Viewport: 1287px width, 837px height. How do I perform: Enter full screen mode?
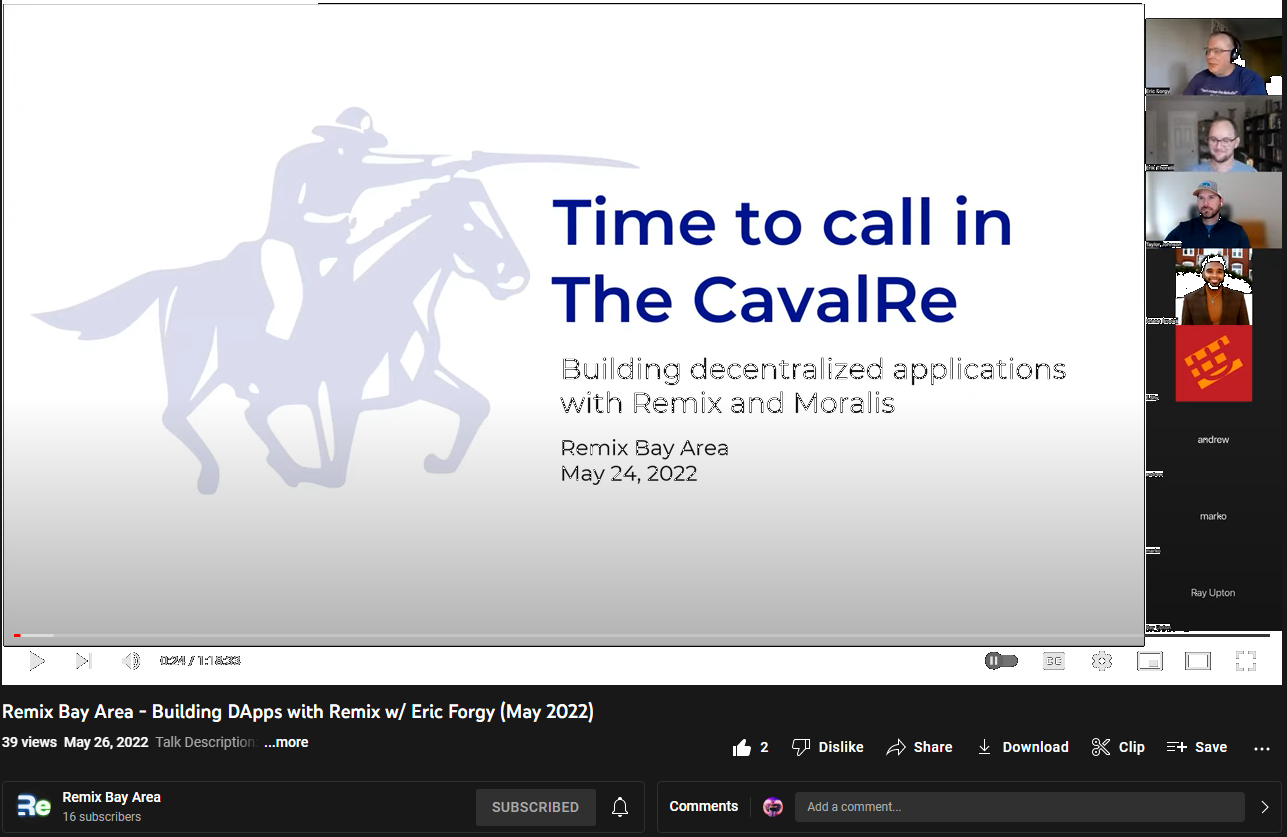pyautogui.click(x=1245, y=661)
